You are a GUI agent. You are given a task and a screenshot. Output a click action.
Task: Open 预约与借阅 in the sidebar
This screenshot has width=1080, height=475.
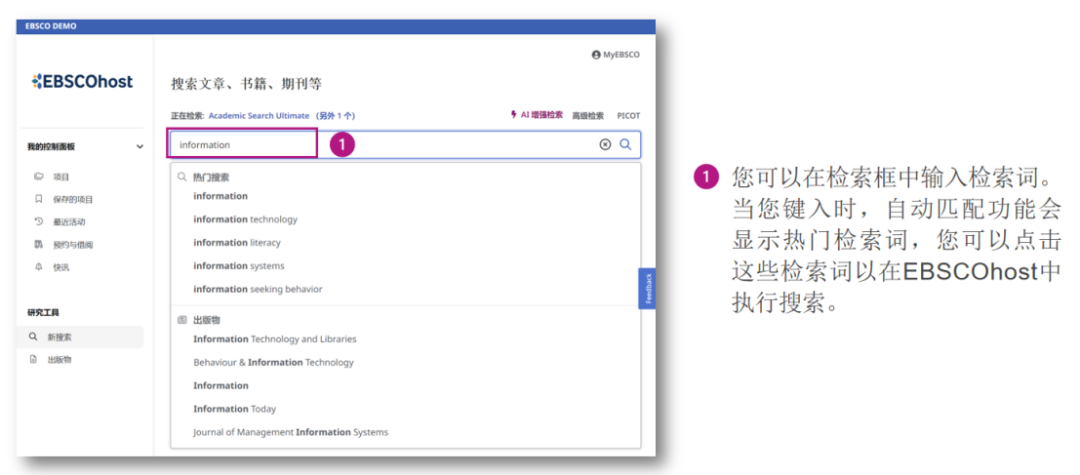click(72, 245)
